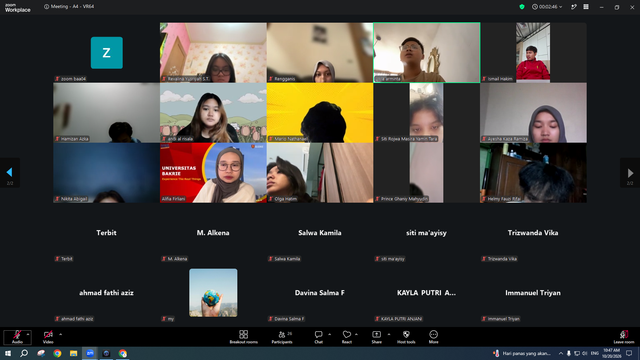Open the Windows Start menu
This screenshot has height=360, width=640.
point(8,353)
